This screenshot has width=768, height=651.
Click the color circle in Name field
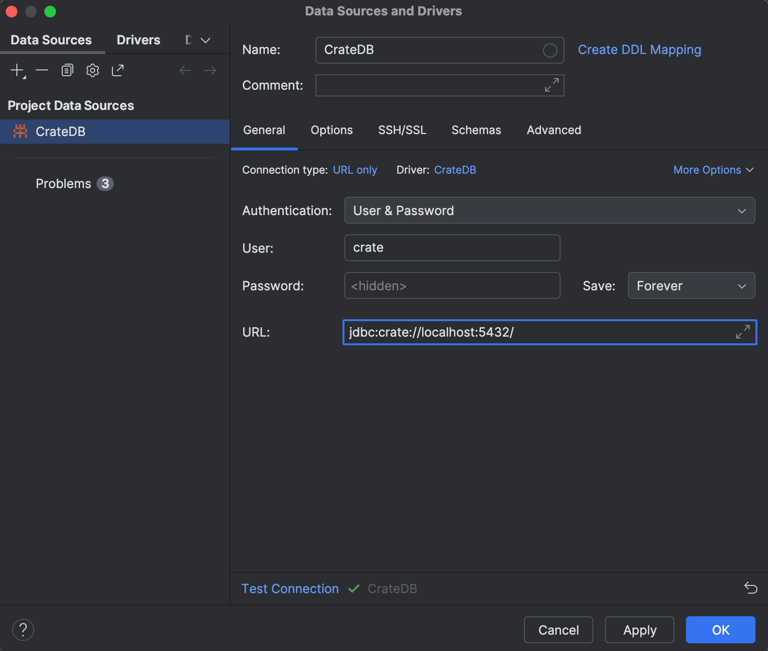(550, 50)
